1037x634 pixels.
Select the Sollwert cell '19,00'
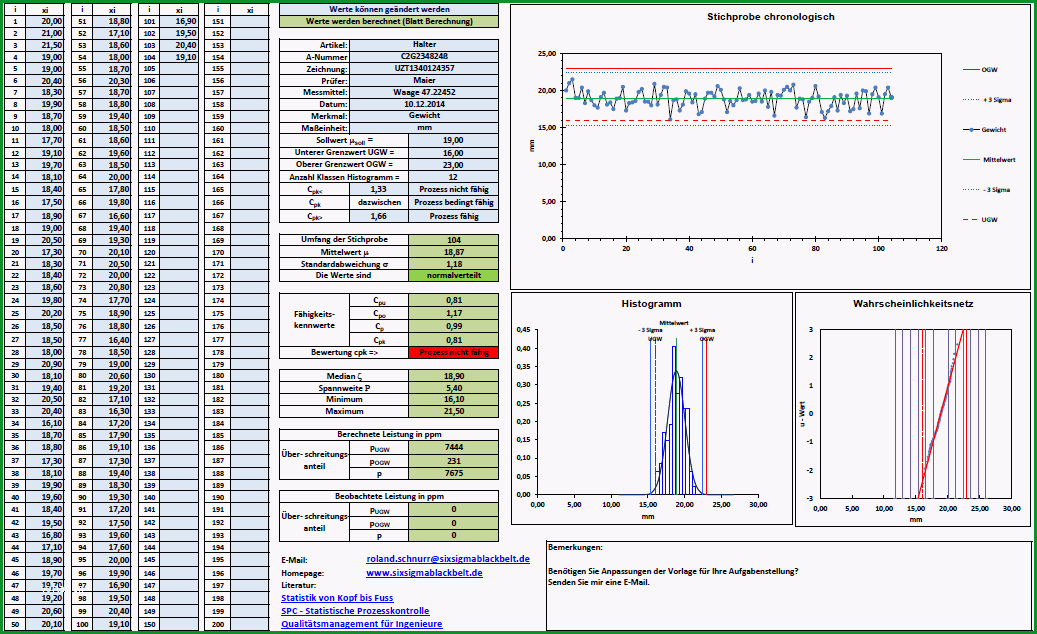pyautogui.click(x=454, y=141)
